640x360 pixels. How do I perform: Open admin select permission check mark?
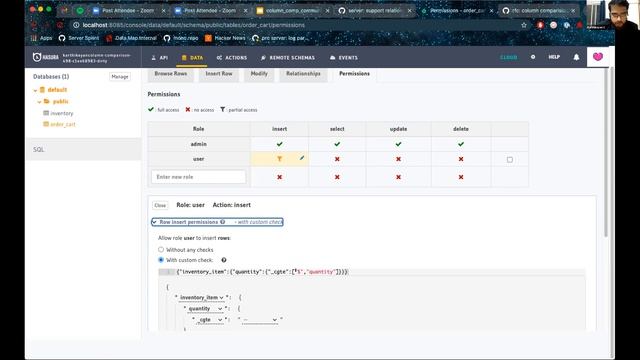337,144
